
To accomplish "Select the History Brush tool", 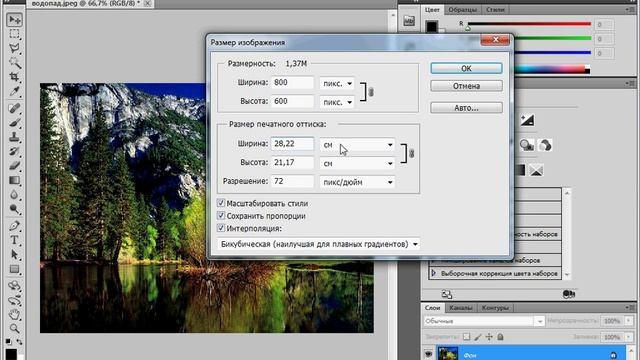I will (14, 151).
